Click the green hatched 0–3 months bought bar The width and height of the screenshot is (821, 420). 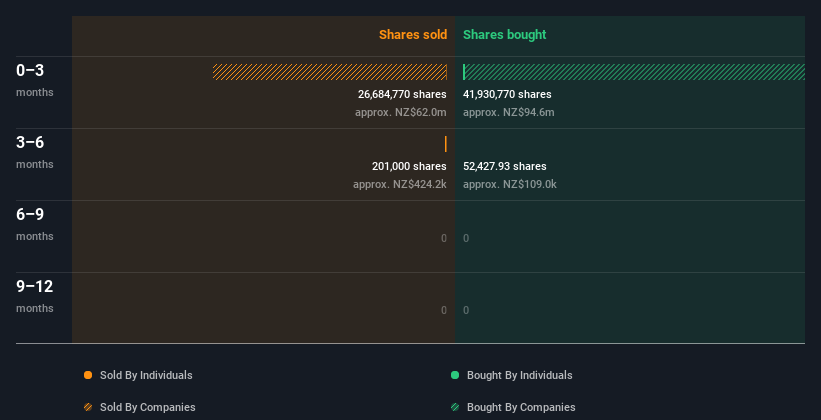(635, 72)
